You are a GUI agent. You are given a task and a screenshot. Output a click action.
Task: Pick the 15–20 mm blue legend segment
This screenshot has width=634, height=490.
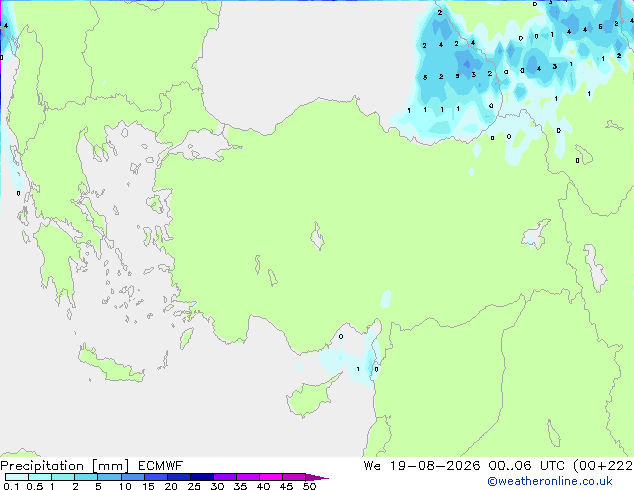pyautogui.click(x=155, y=477)
